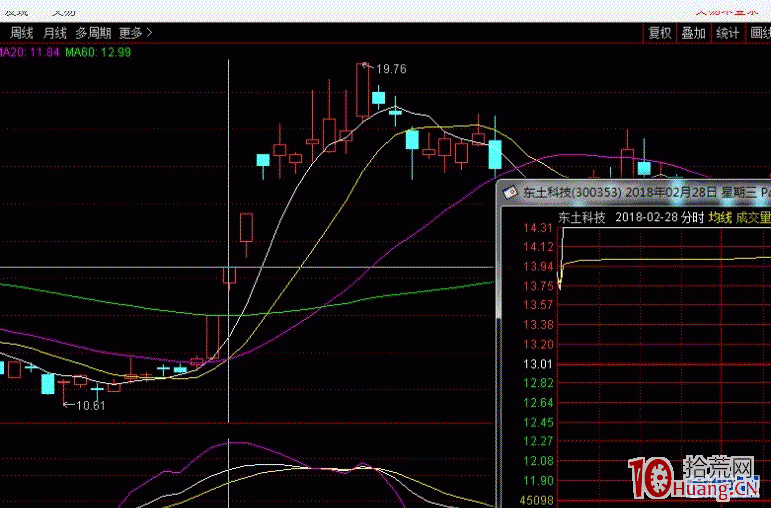This screenshot has width=771, height=508.
Task: Click the green MA60 indicator label
Action: [x=98, y=51]
